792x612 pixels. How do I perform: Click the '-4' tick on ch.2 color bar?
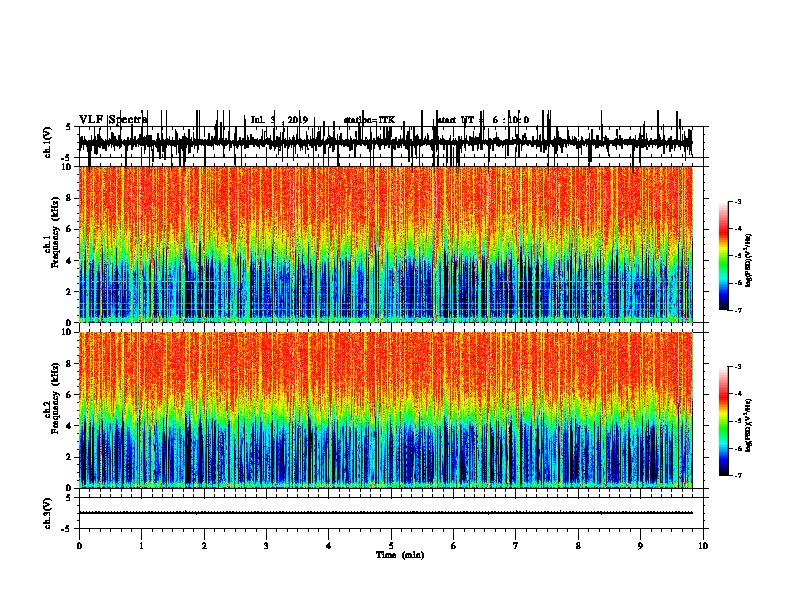click(737, 394)
